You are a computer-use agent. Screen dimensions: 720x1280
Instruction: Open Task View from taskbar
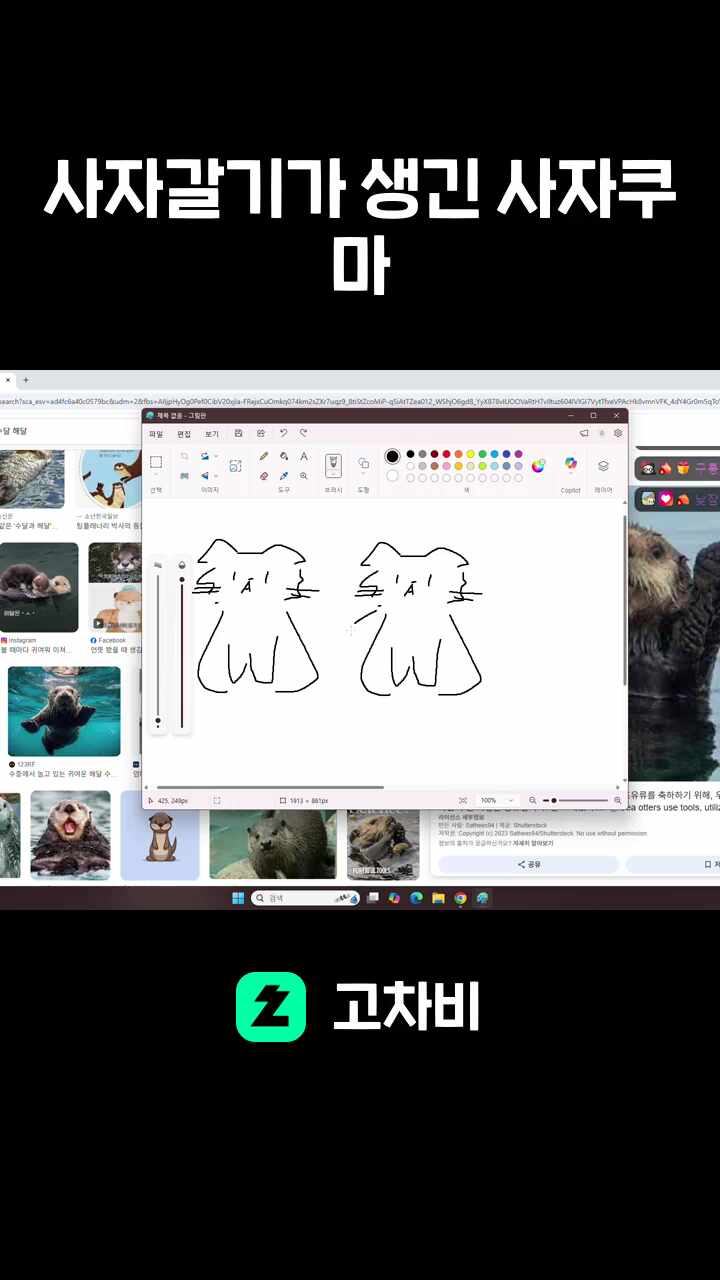373,898
